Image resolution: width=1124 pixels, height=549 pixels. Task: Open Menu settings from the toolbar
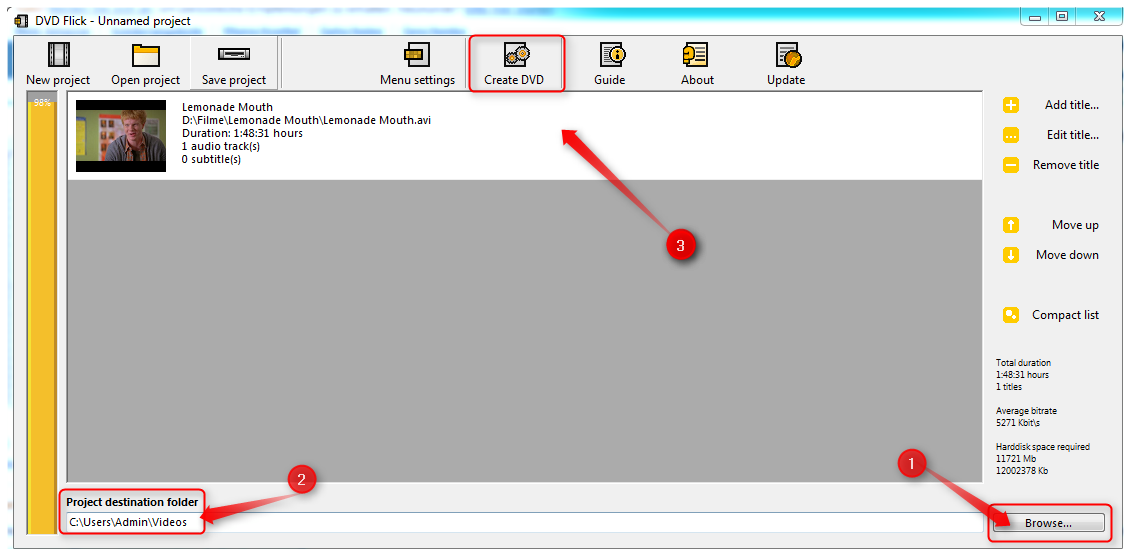coord(417,55)
